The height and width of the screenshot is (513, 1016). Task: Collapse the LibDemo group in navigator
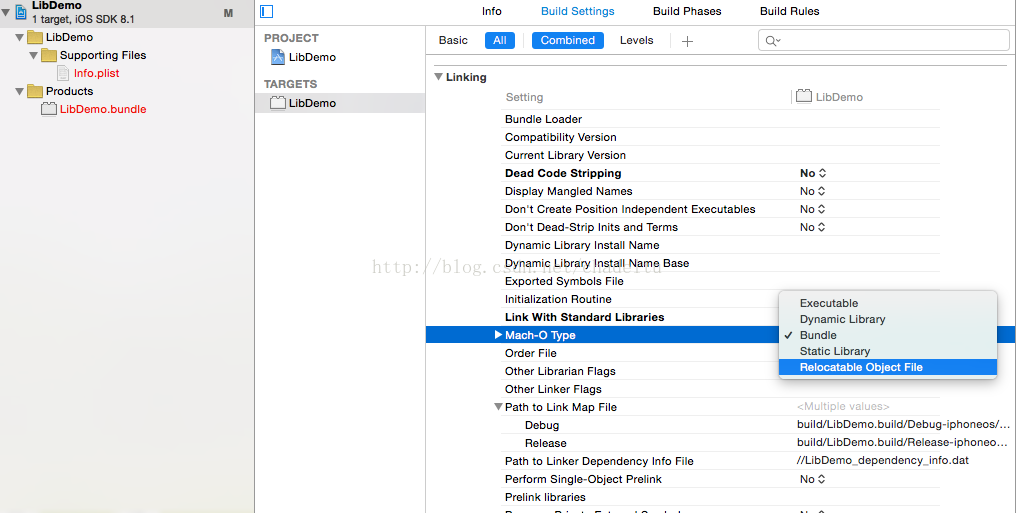[19, 38]
